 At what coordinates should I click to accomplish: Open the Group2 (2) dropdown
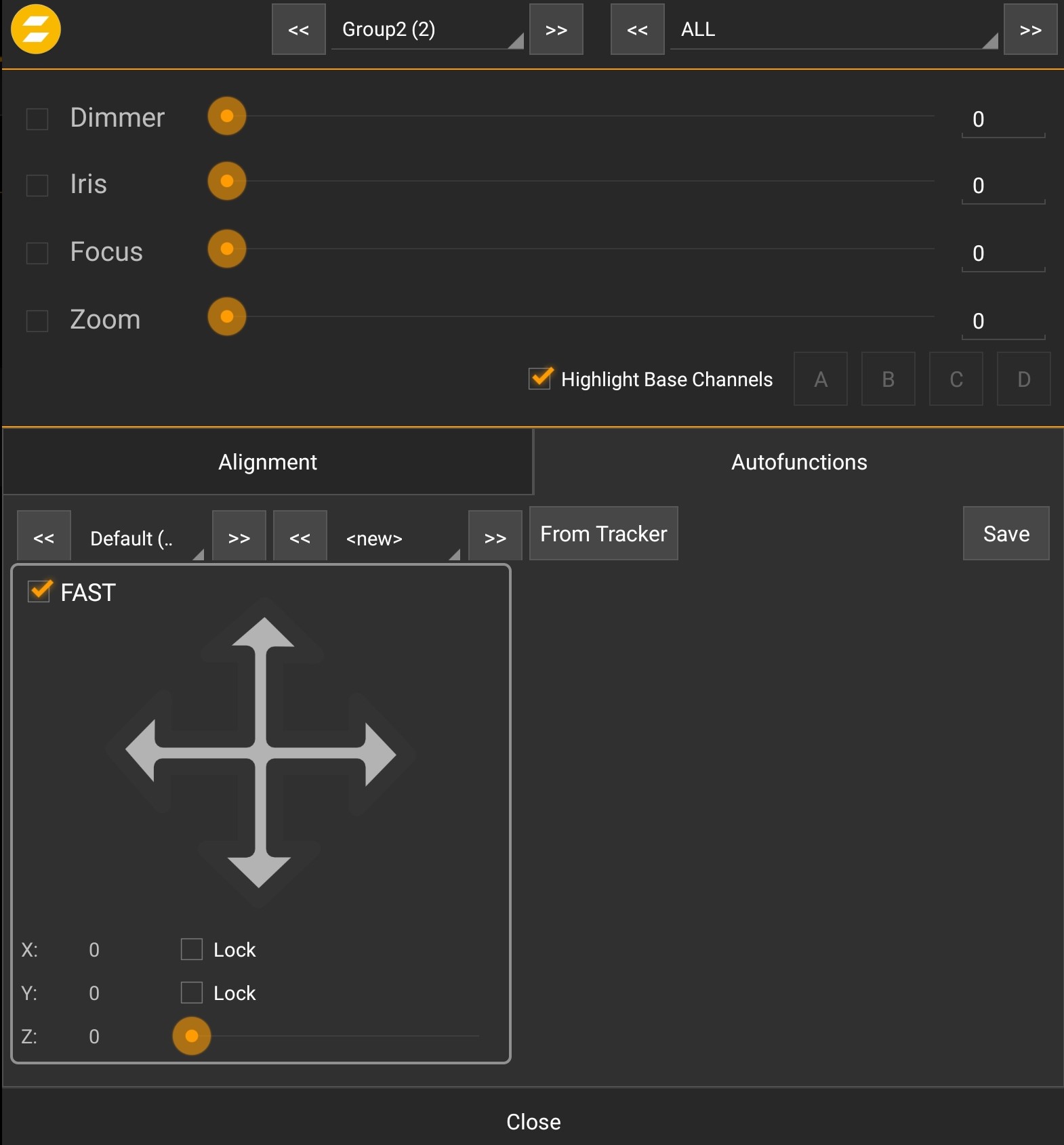pos(427,30)
